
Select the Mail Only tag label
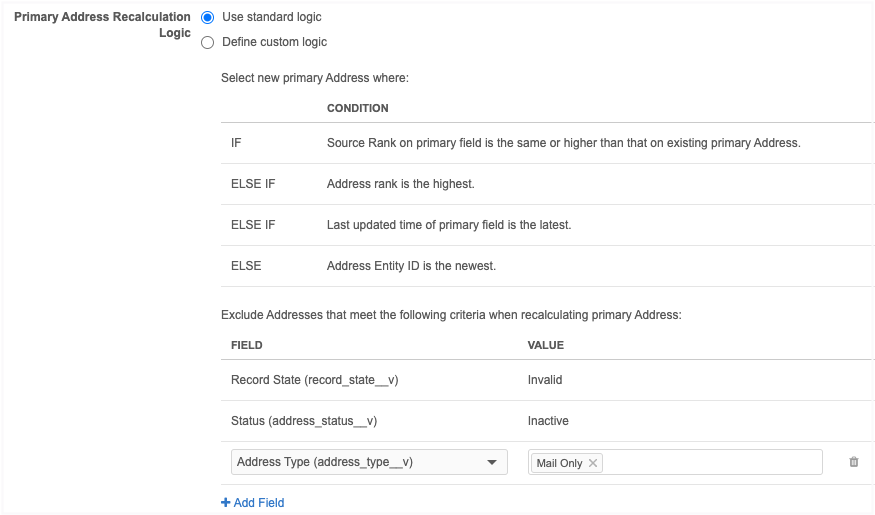click(559, 463)
